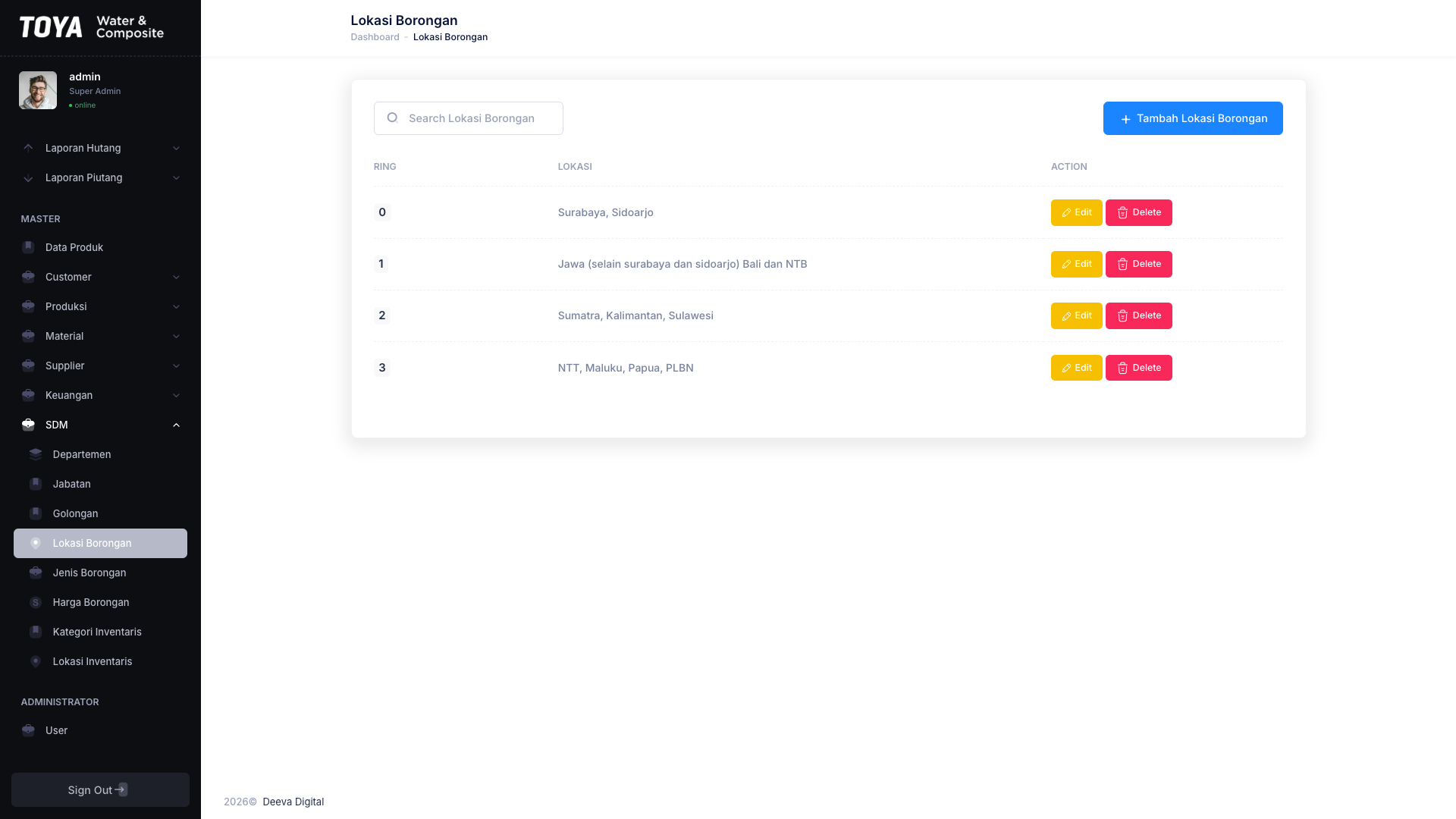Click the Laporan Piutang sidebar icon
1456x819 pixels.
[28, 178]
